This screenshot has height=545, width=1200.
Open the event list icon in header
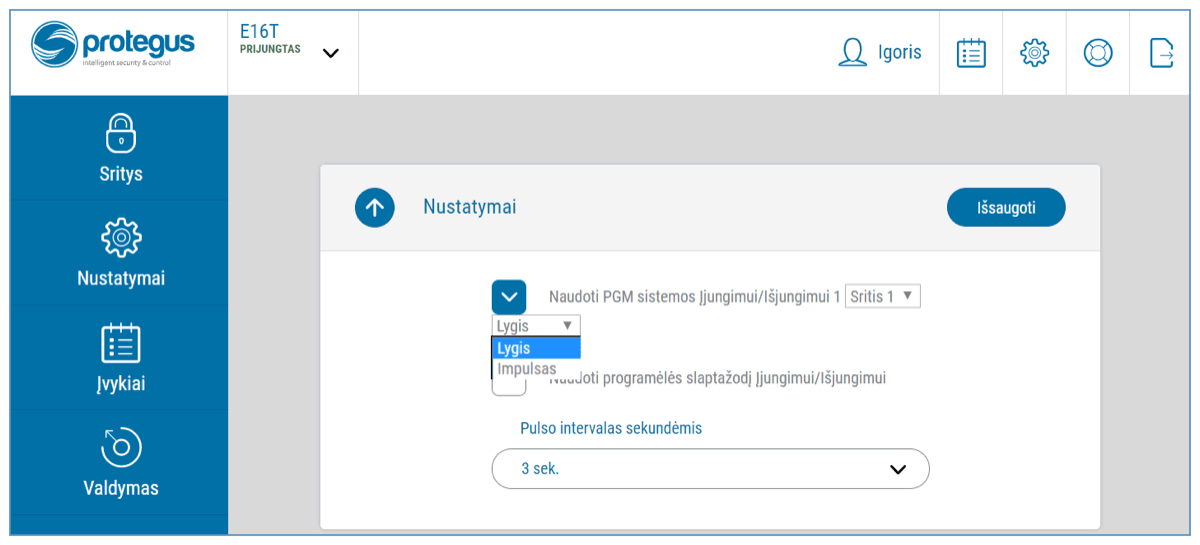point(971,52)
